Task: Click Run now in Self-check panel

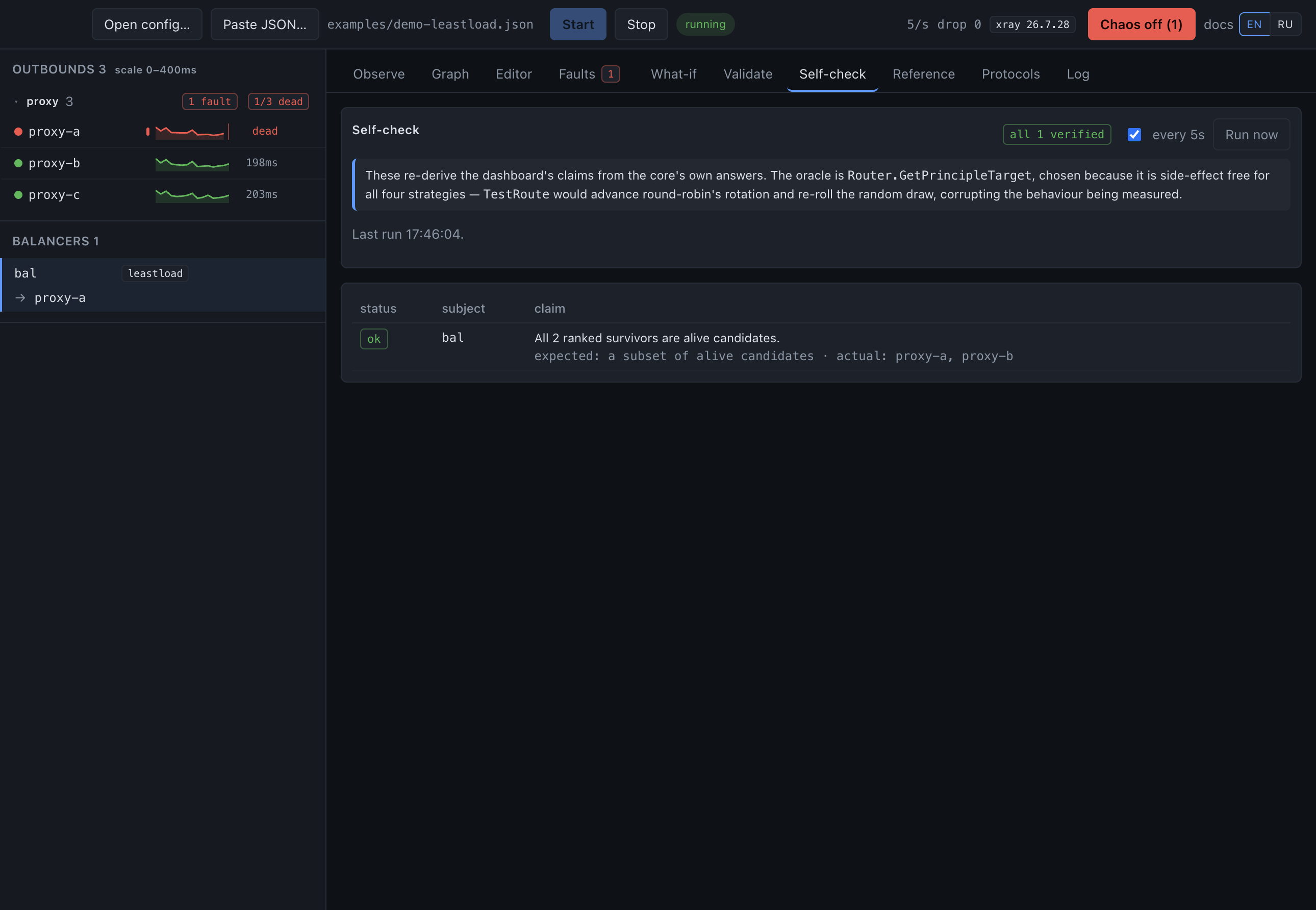Action: pyautogui.click(x=1251, y=135)
